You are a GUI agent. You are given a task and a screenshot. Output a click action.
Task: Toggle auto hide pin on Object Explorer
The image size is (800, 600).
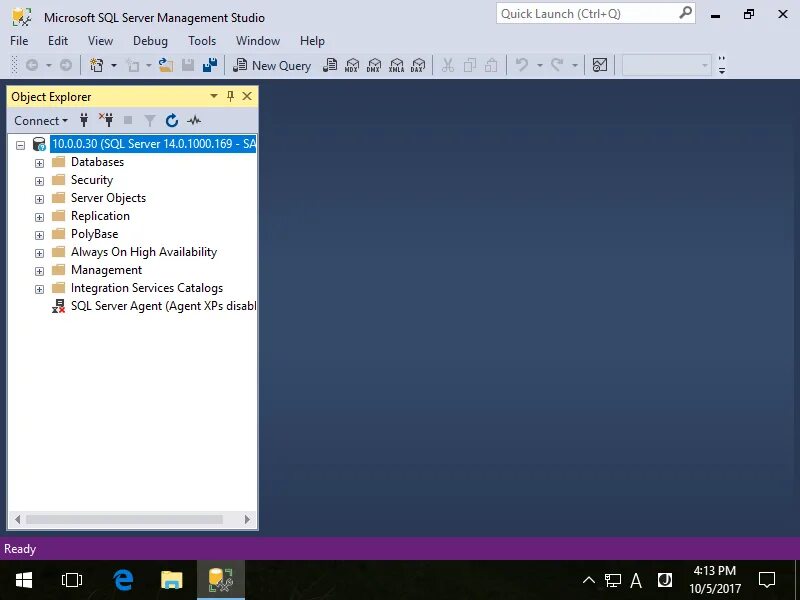pos(231,96)
